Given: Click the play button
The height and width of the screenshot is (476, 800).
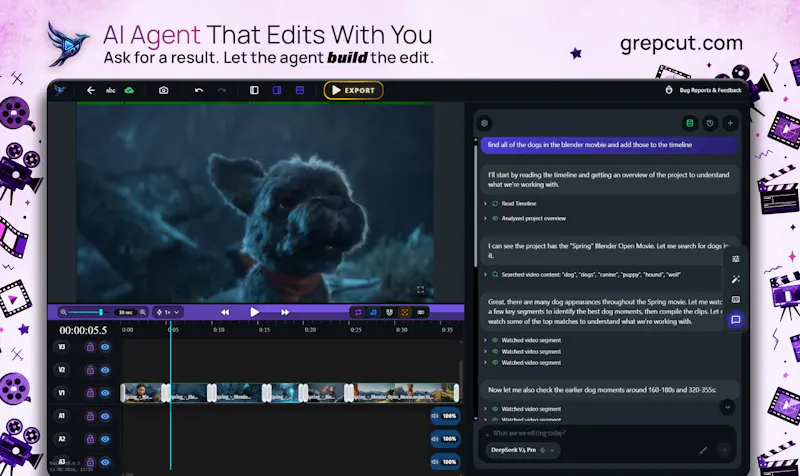Looking at the screenshot, I should click(255, 312).
